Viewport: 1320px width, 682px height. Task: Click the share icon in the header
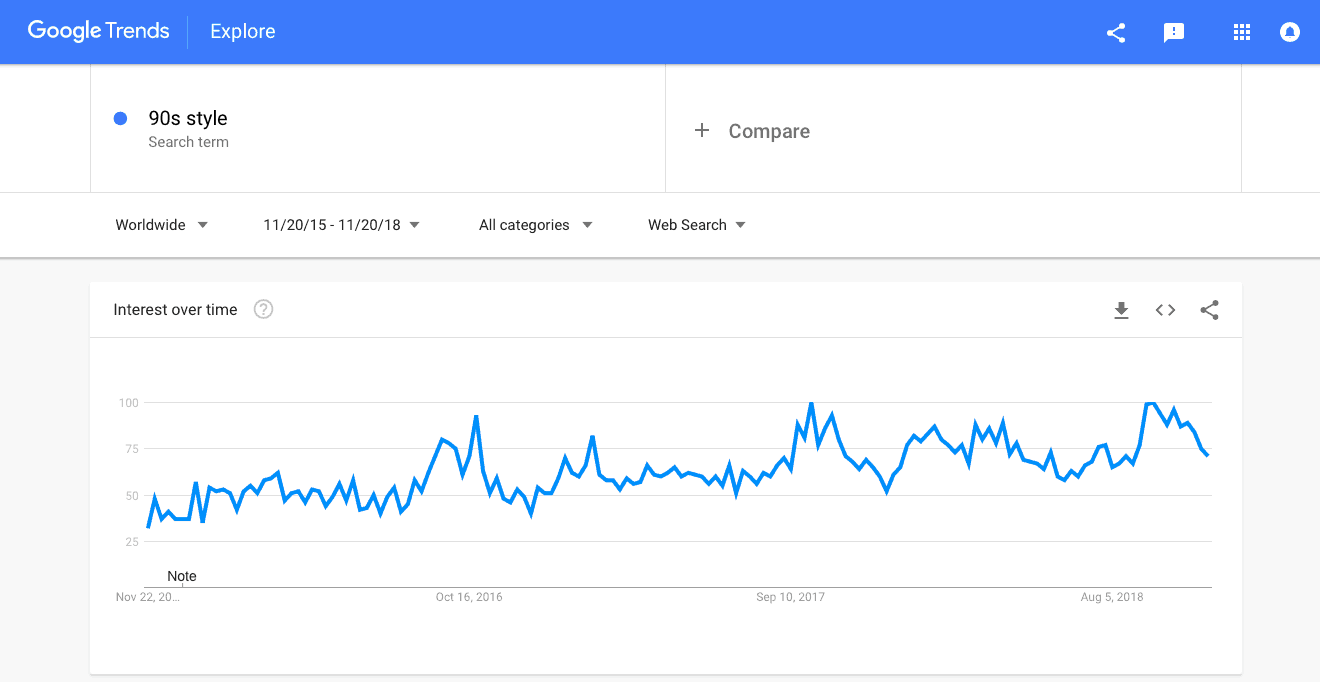click(1116, 32)
